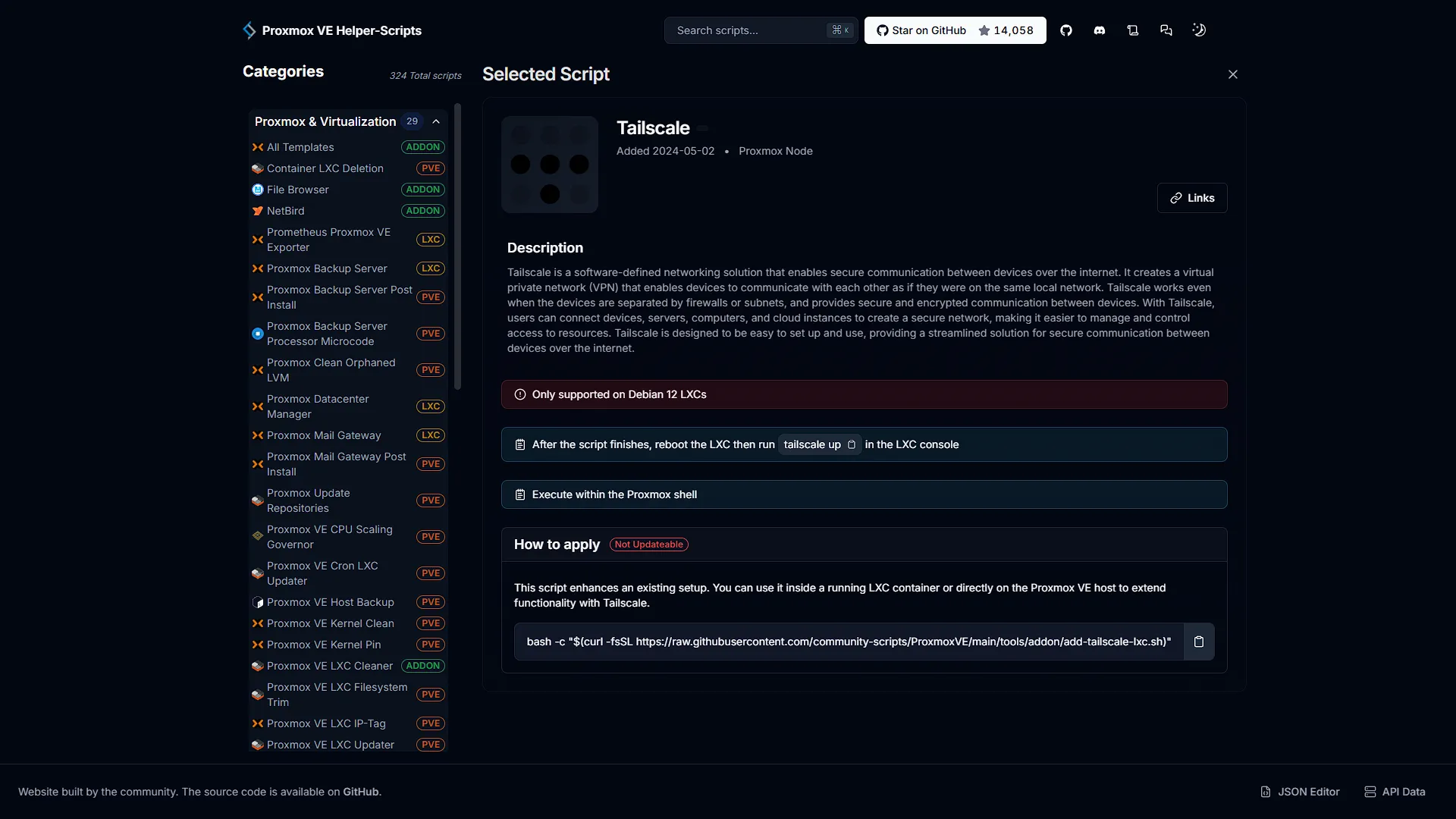Open the Links dropdown button

[x=1192, y=198]
